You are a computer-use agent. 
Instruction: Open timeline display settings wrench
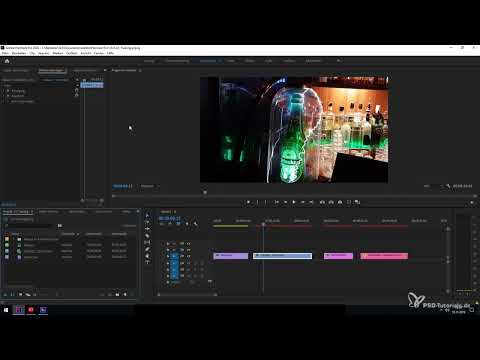(x=195, y=224)
